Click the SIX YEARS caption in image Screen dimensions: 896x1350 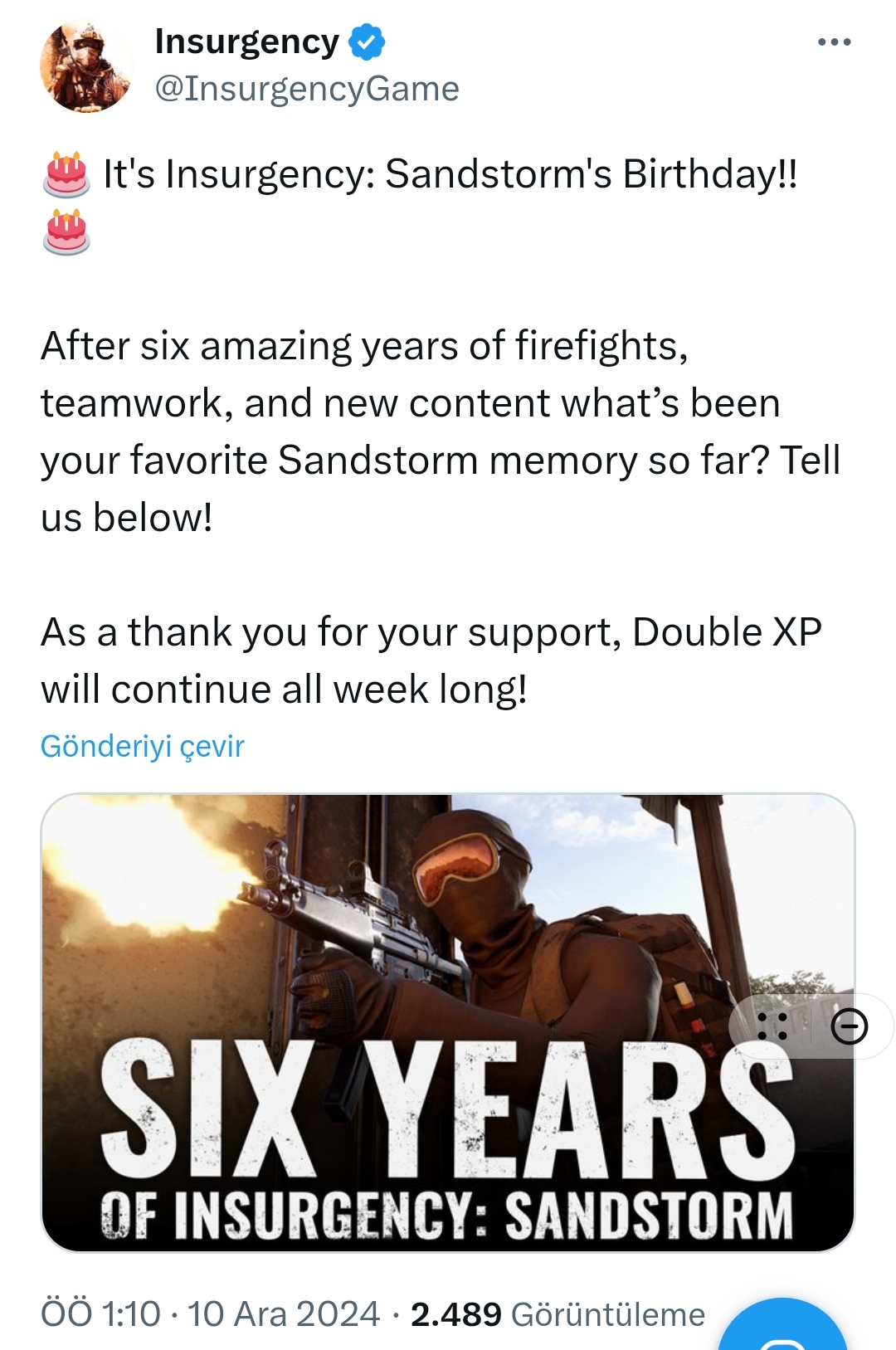coord(448,1109)
